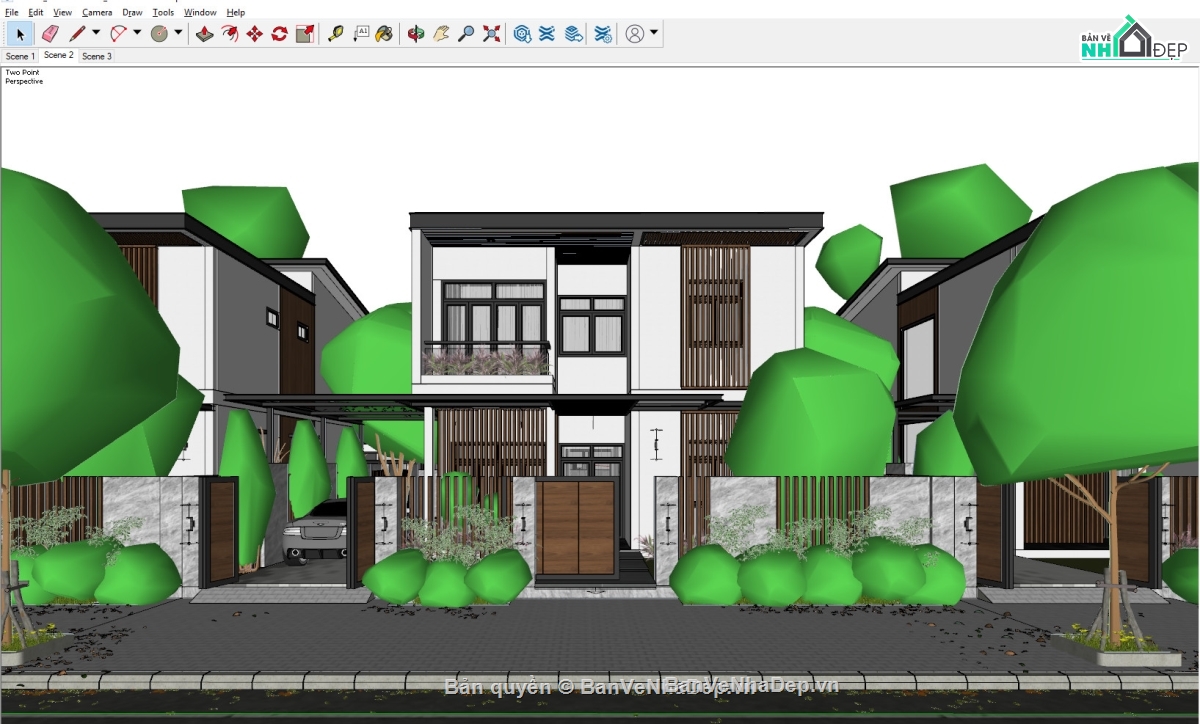Select the Scale tool
Screen dimensions: 1200x724
click(x=305, y=33)
